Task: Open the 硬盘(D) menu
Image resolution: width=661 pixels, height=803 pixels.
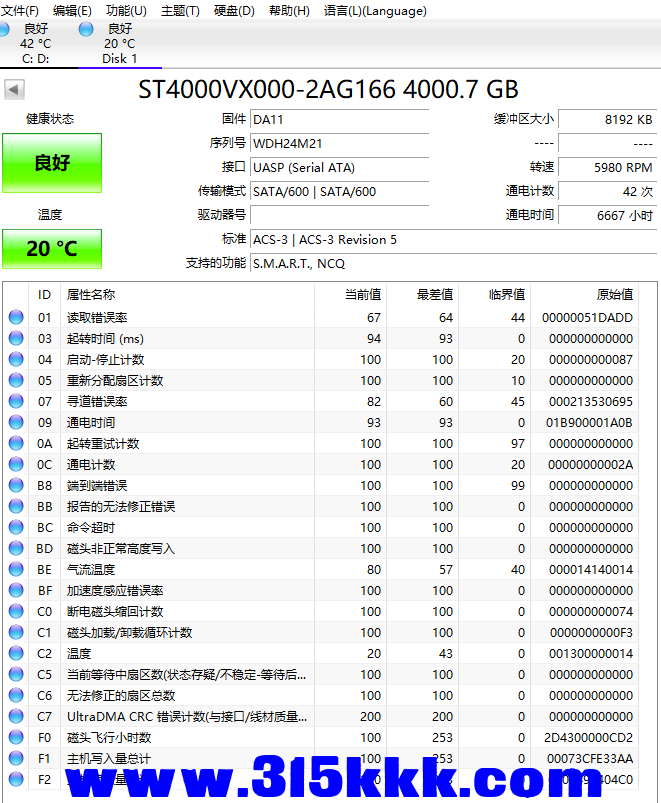Action: click(234, 11)
